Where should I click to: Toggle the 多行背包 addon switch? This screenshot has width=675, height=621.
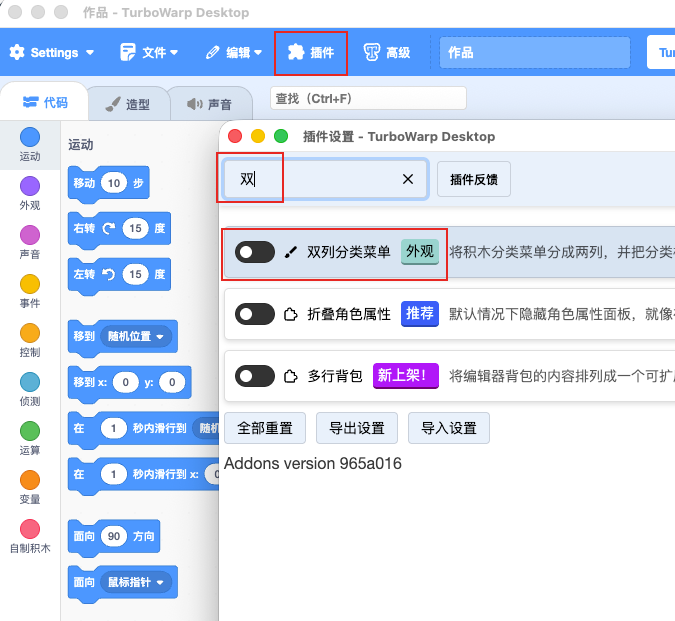255,376
